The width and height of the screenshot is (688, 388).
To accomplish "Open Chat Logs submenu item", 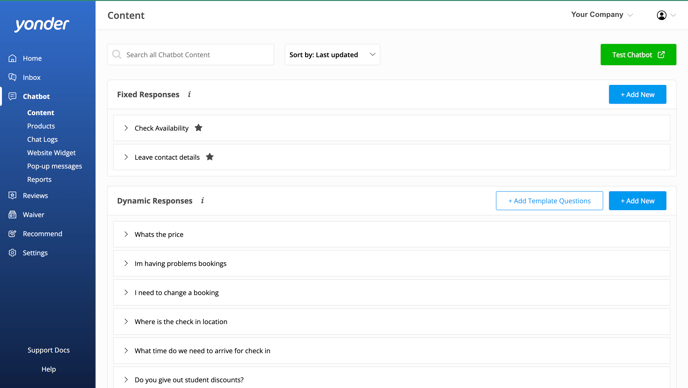I will click(42, 139).
